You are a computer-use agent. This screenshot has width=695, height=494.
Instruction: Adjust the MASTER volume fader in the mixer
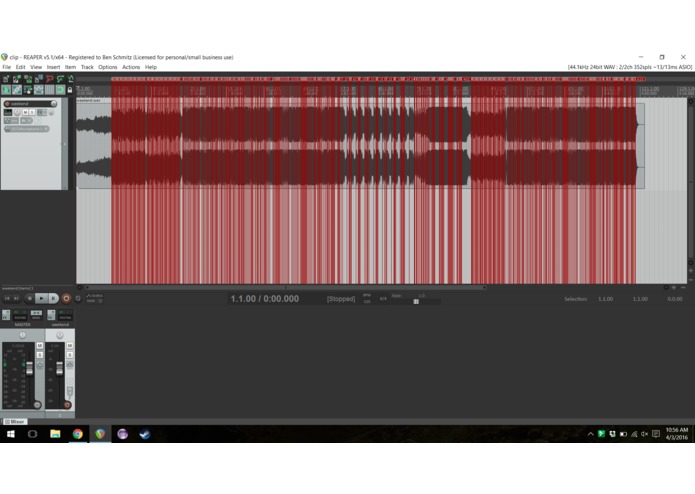pos(29,368)
